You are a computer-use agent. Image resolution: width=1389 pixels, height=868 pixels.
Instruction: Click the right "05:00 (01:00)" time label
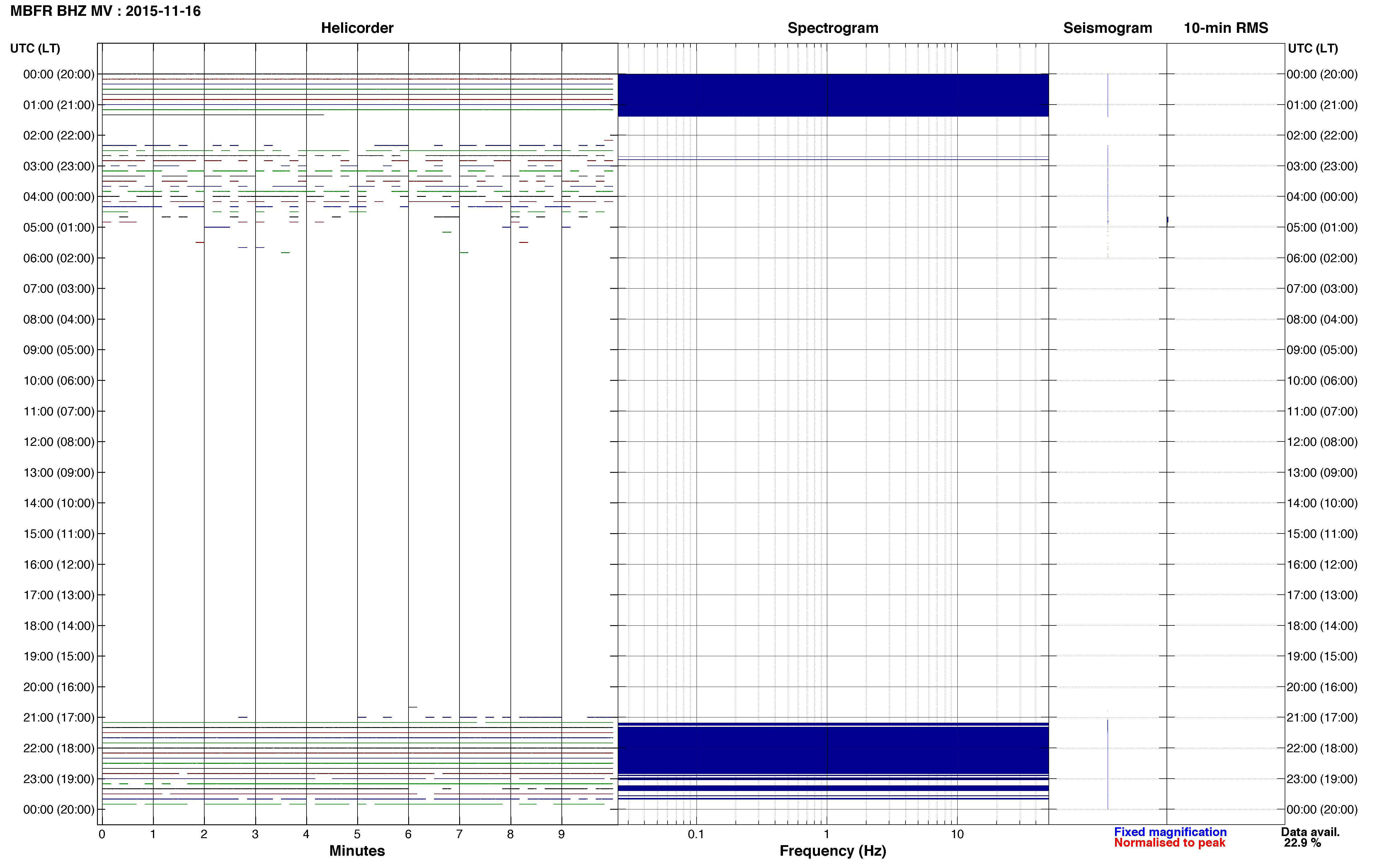tap(1322, 227)
